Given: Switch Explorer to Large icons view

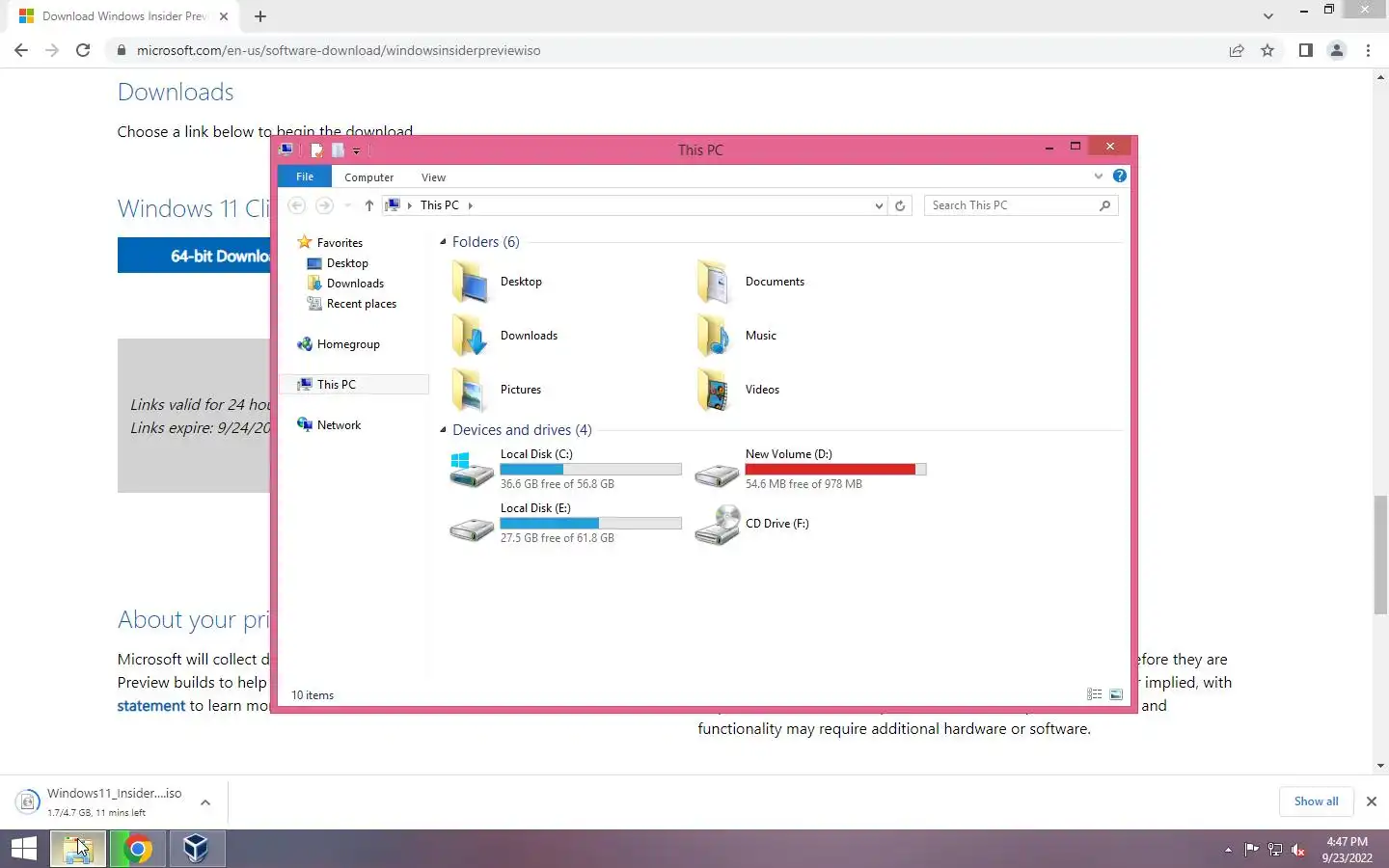Looking at the screenshot, I should pos(1116,694).
